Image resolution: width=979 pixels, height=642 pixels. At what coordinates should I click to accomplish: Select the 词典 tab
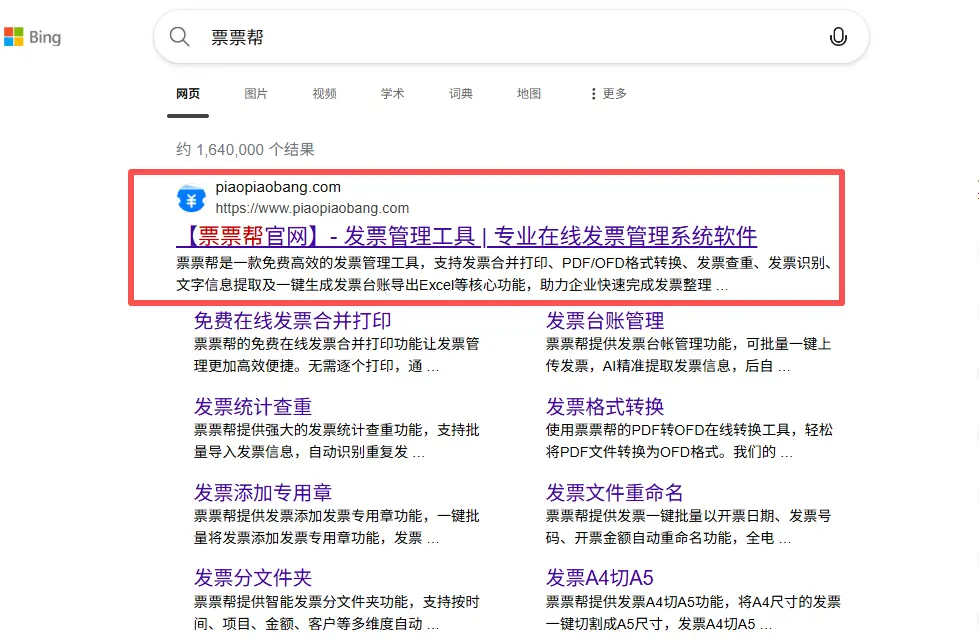(x=461, y=93)
